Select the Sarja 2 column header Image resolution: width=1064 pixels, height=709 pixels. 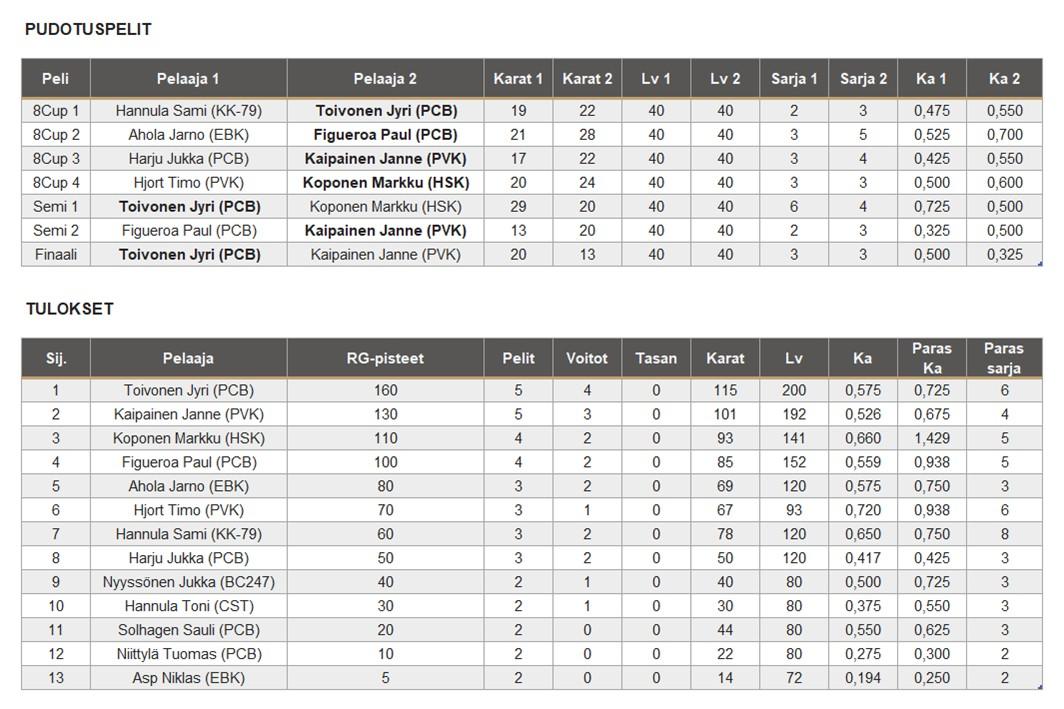863,78
